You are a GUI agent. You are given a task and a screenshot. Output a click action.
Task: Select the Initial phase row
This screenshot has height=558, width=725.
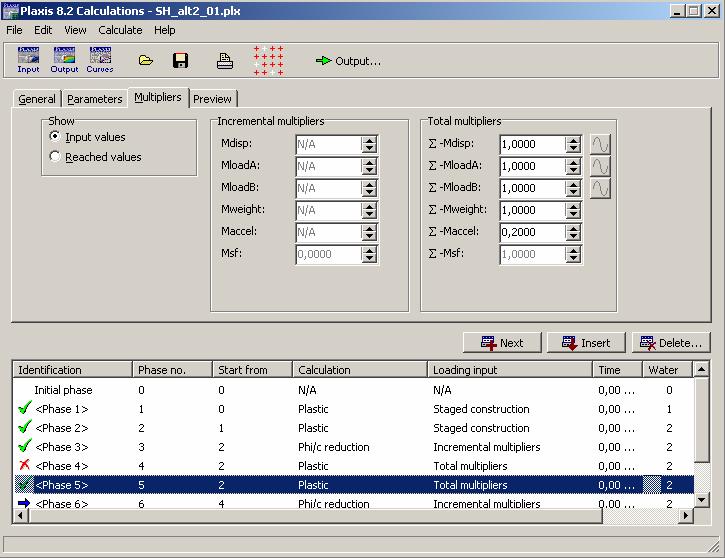pyautogui.click(x=354, y=390)
